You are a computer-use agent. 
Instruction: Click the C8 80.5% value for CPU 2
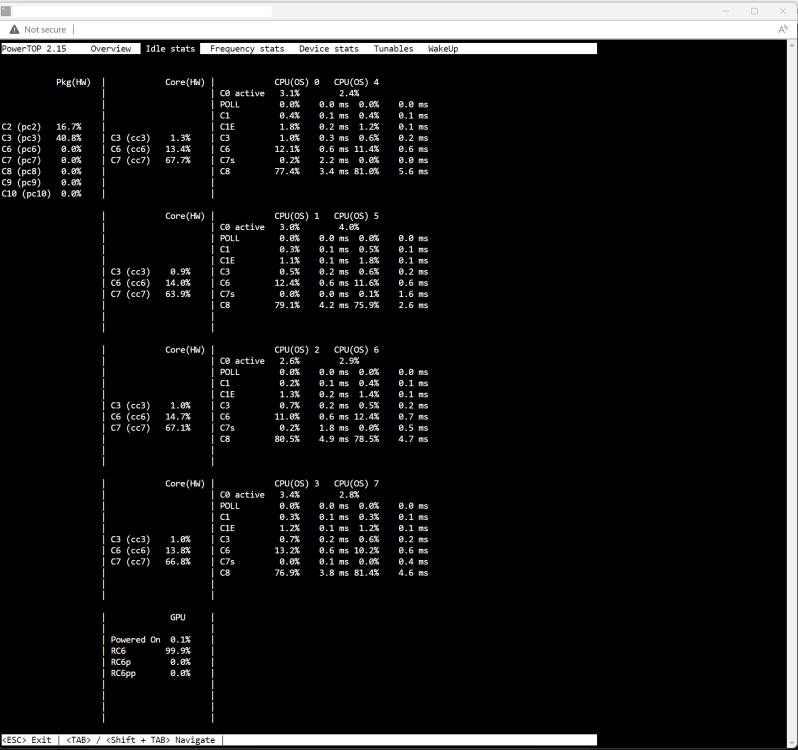pyautogui.click(x=287, y=439)
